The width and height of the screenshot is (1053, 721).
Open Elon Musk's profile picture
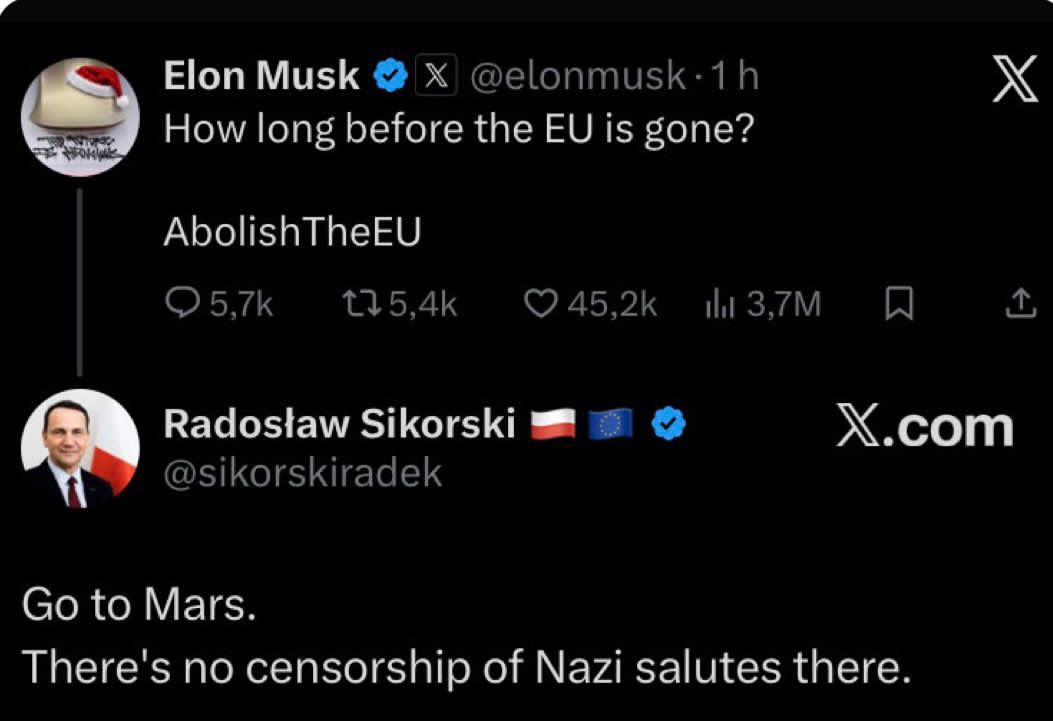click(81, 117)
